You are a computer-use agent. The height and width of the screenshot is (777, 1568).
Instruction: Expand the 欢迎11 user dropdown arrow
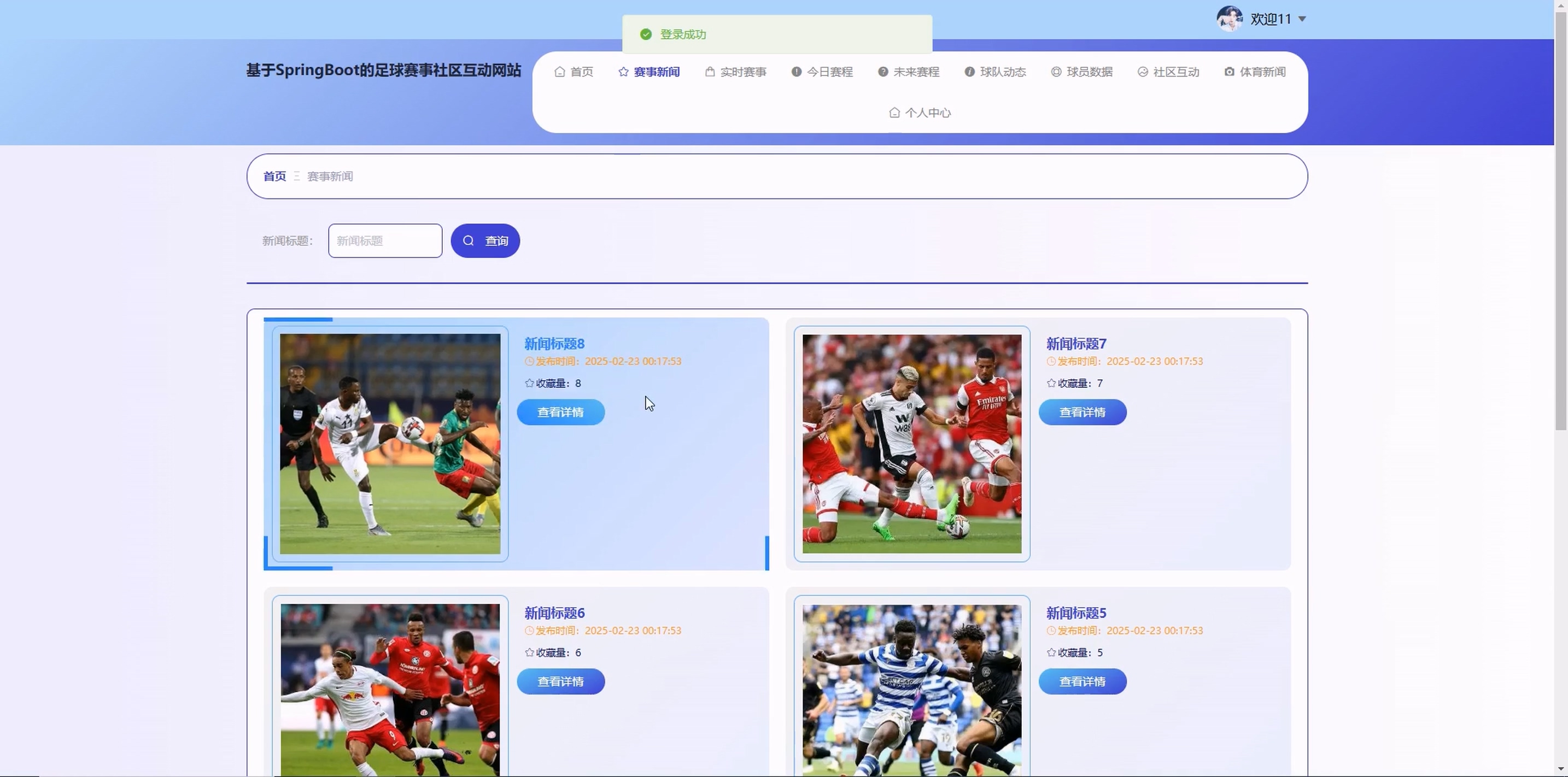[x=1302, y=19]
